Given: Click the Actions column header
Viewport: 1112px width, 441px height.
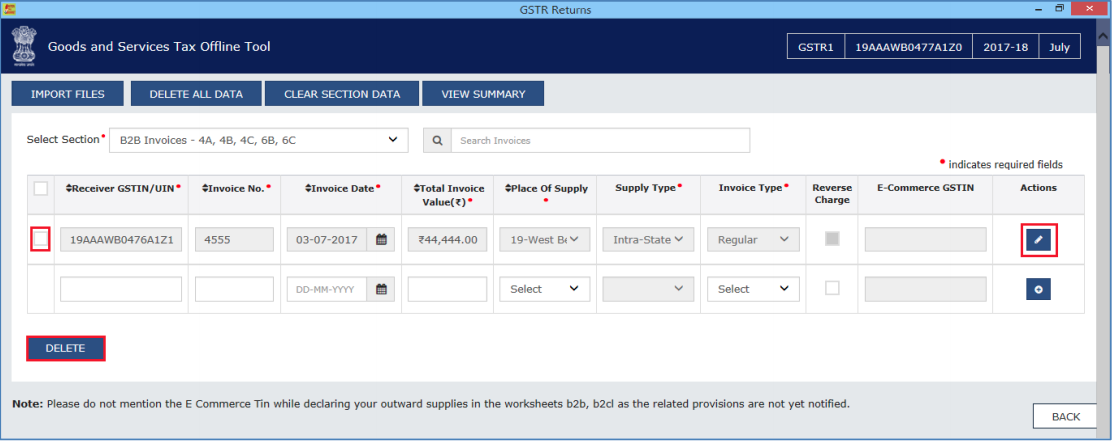Looking at the screenshot, I should click(x=1038, y=188).
